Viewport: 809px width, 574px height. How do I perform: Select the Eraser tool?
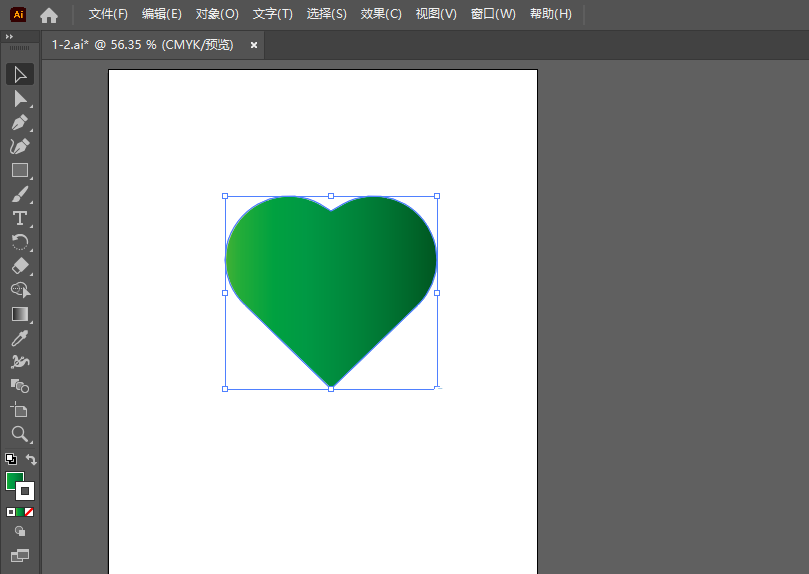(19, 266)
